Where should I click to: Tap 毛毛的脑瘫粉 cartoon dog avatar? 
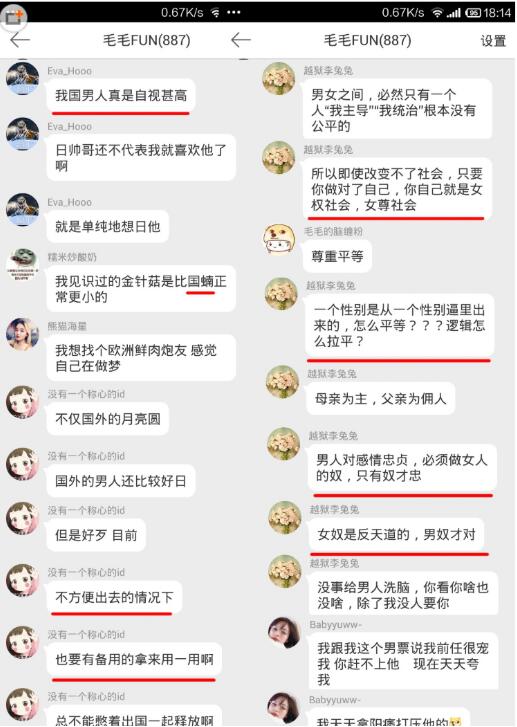click(x=279, y=239)
